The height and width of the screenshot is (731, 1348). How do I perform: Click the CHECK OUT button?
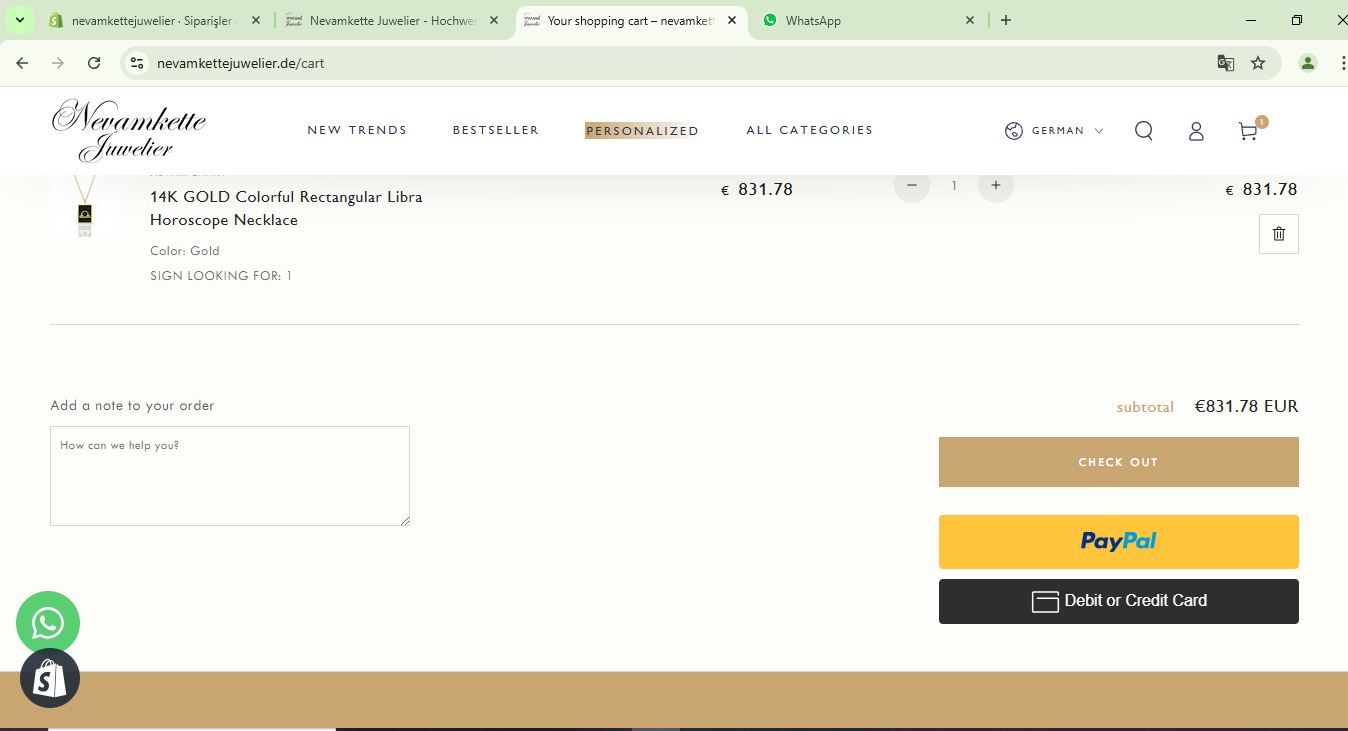(1118, 462)
